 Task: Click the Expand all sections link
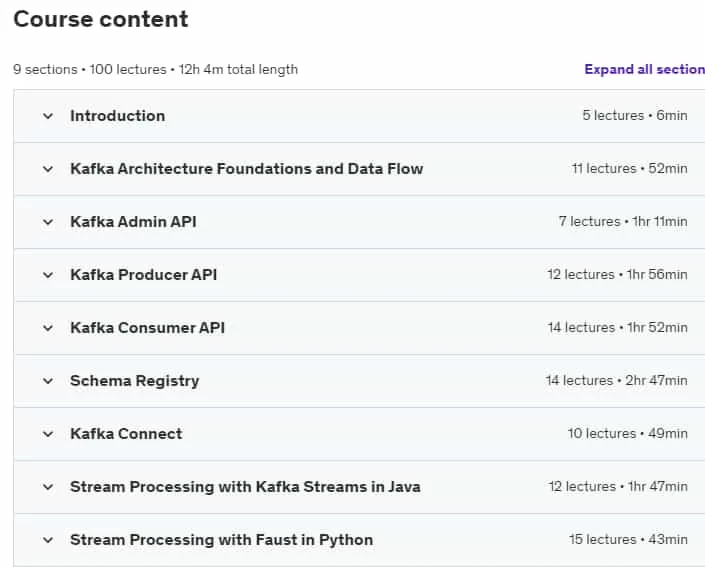[x=644, y=69]
